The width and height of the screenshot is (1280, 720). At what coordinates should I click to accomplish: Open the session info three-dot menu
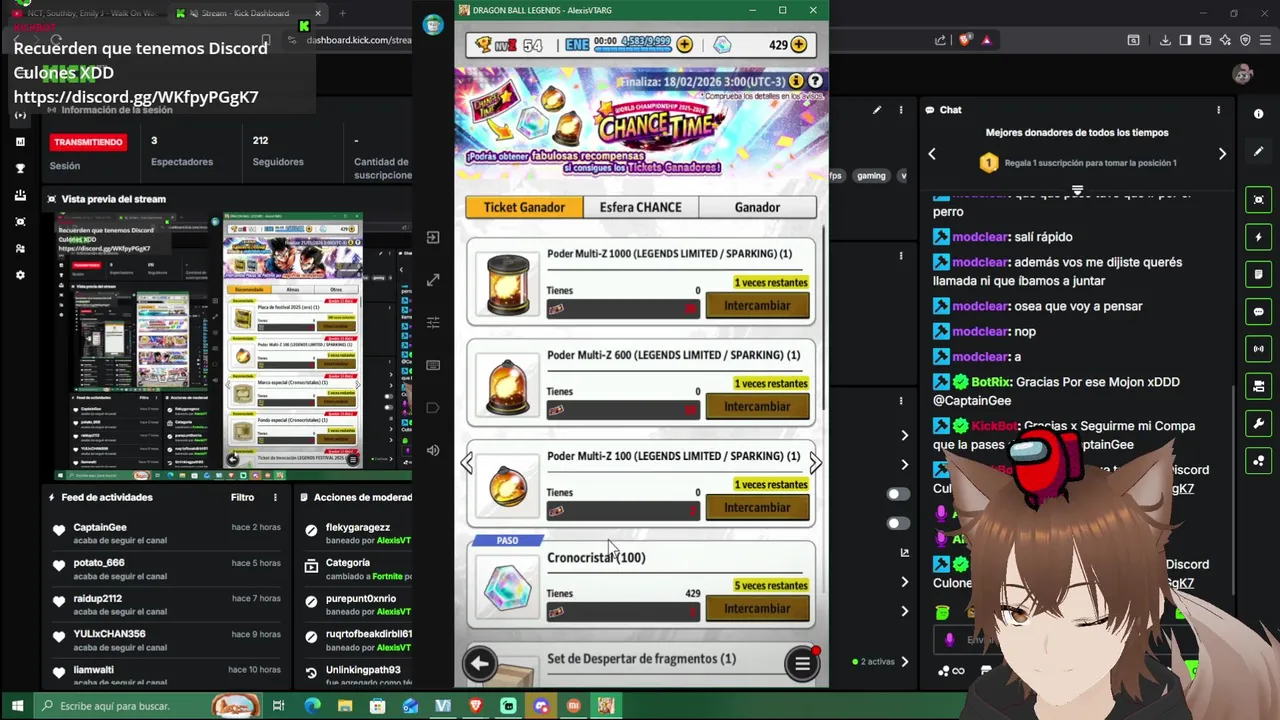coord(901,110)
